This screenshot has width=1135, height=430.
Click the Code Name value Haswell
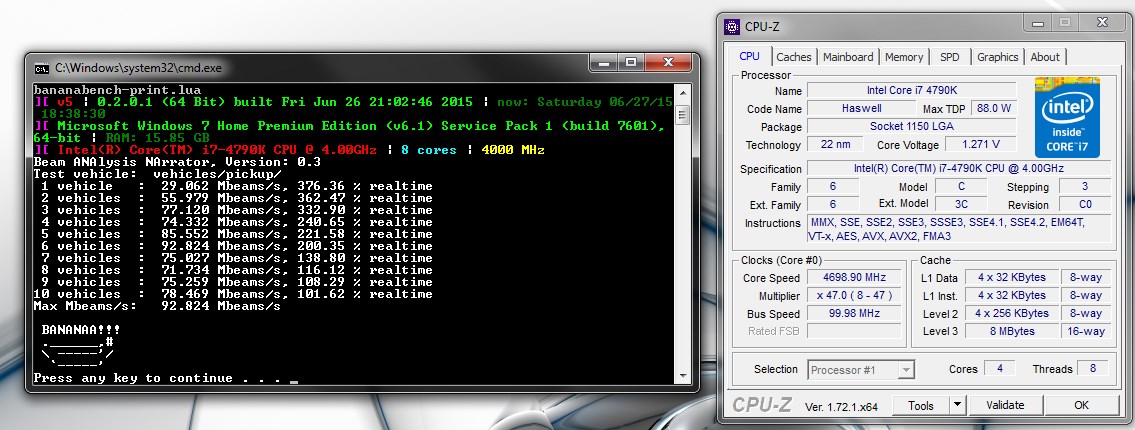point(861,109)
